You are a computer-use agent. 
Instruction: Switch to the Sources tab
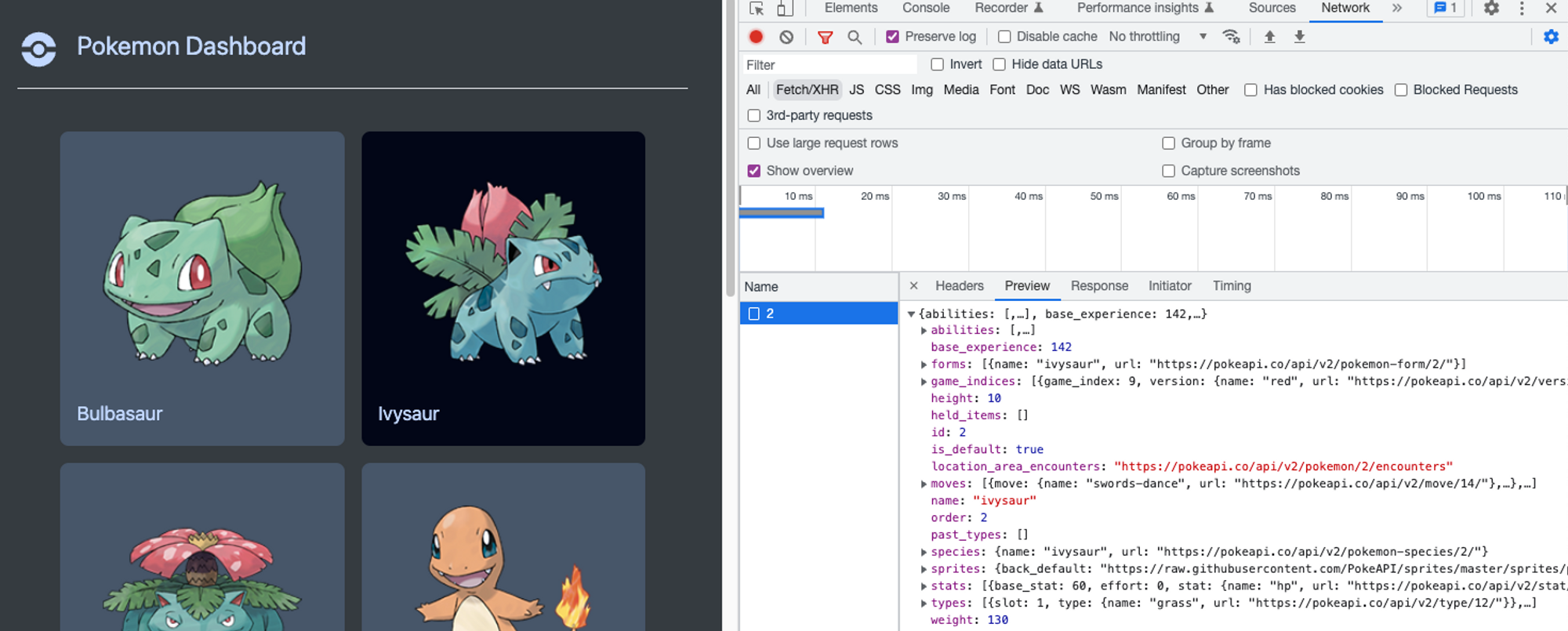click(1272, 8)
